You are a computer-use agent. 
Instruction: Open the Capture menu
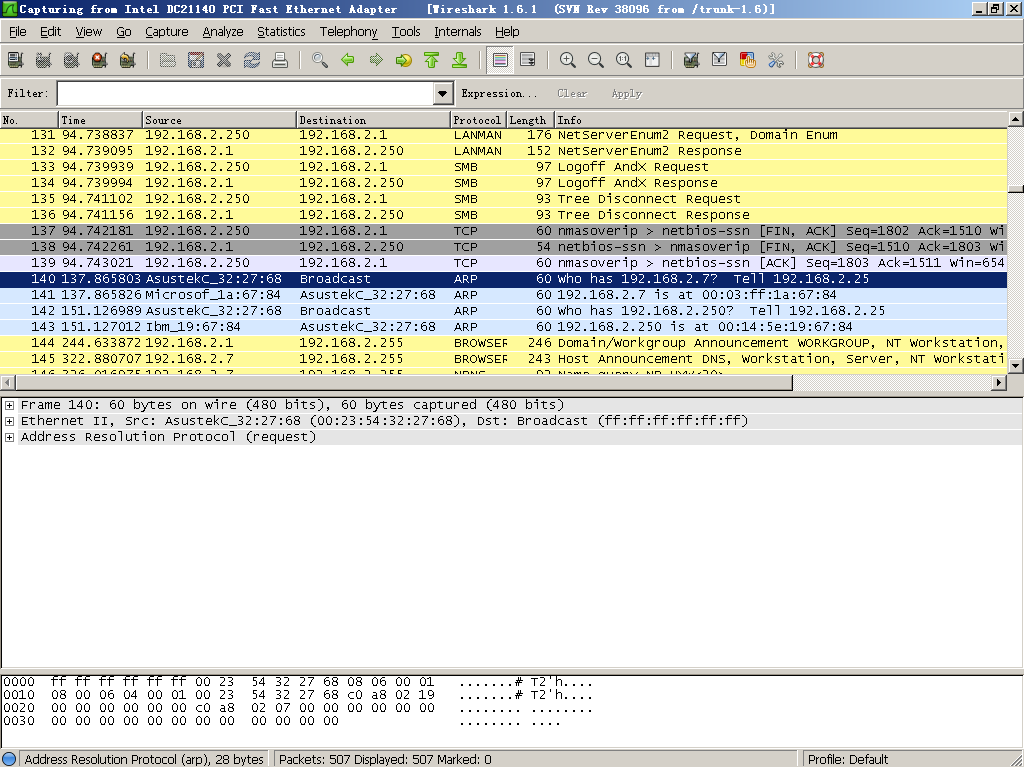point(167,31)
